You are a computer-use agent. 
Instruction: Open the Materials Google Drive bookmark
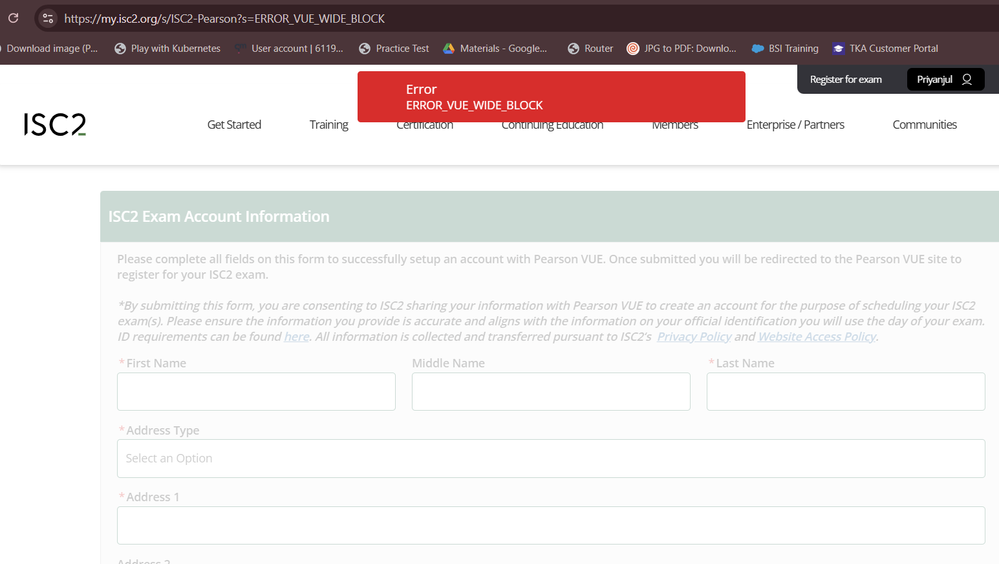click(x=495, y=48)
